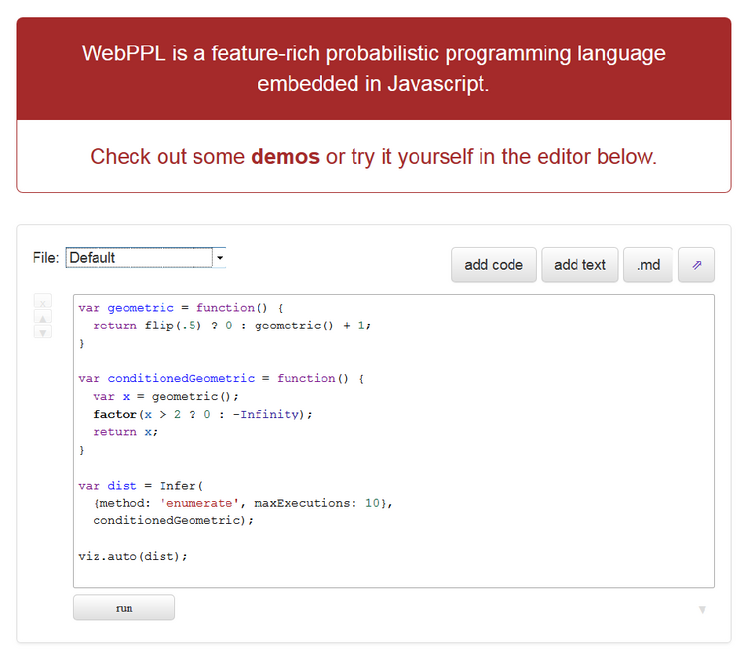Image resolution: width=744 pixels, height=658 pixels.
Task: Click 'factor' in the code editor
Action: pyautogui.click(x=115, y=414)
